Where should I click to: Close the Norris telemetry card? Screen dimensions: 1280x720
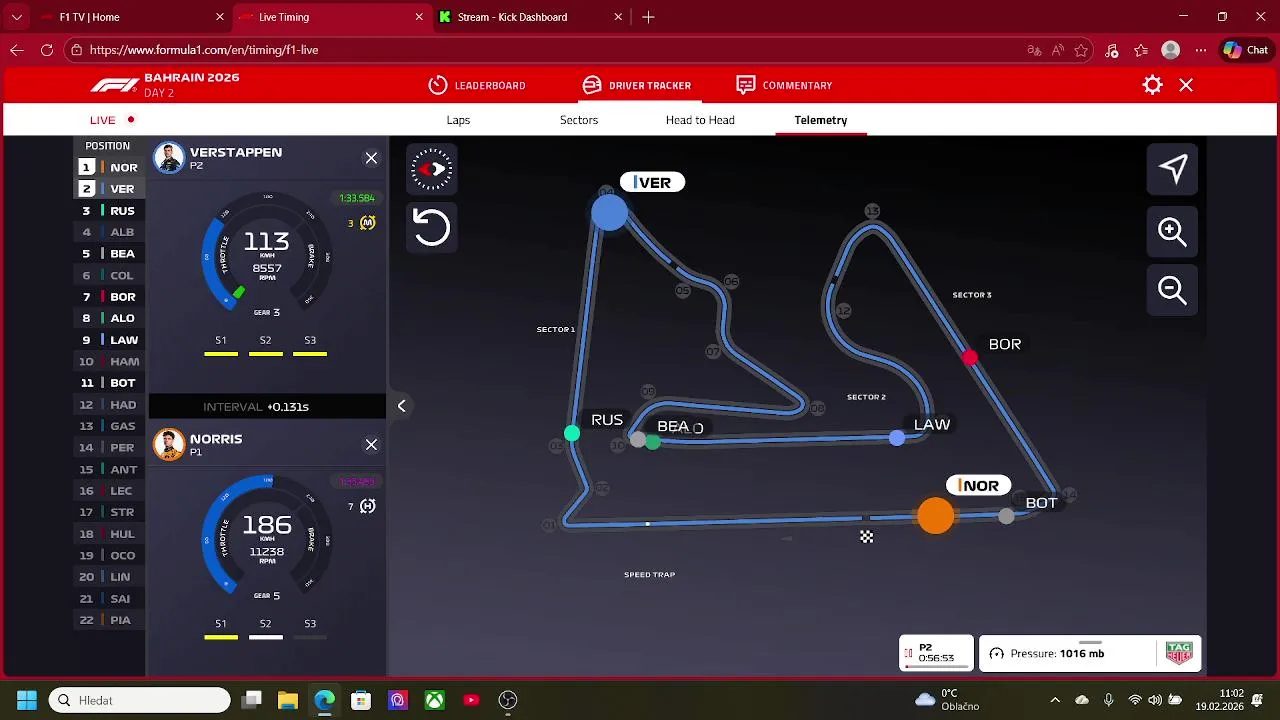point(371,445)
